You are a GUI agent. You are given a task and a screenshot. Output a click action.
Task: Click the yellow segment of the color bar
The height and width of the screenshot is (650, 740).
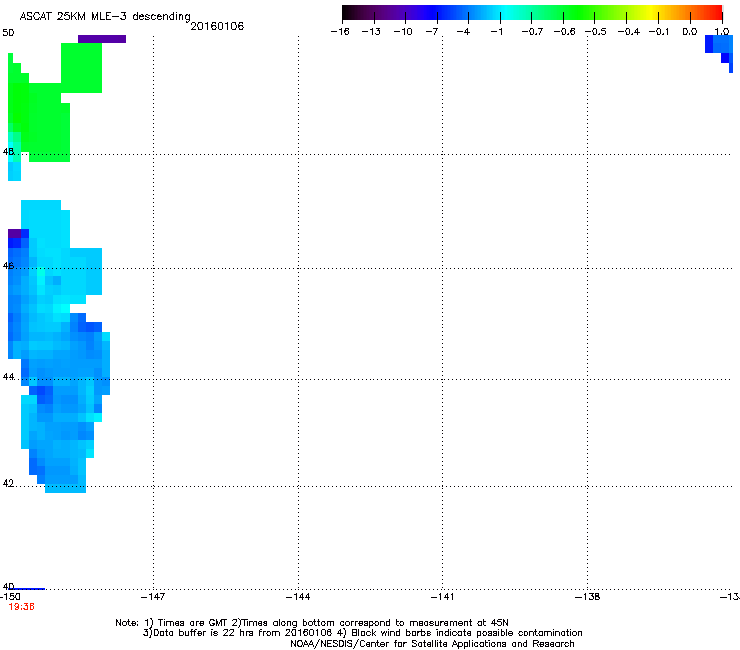pyautogui.click(x=651, y=13)
